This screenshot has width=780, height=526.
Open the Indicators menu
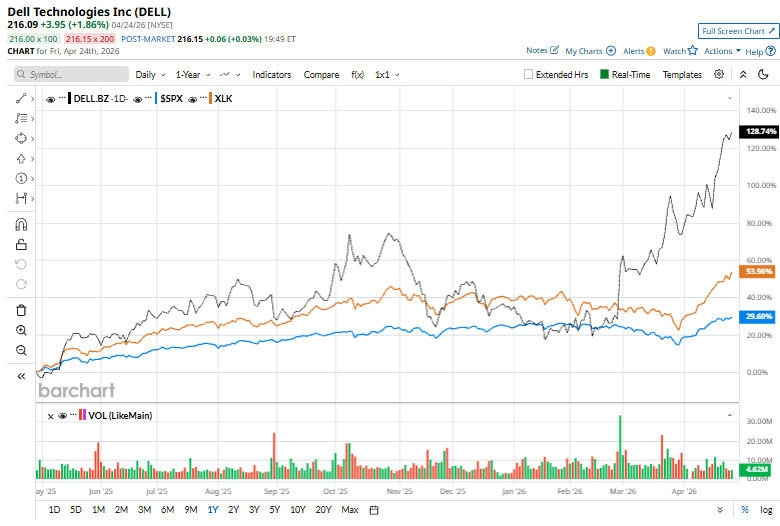pyautogui.click(x=272, y=75)
